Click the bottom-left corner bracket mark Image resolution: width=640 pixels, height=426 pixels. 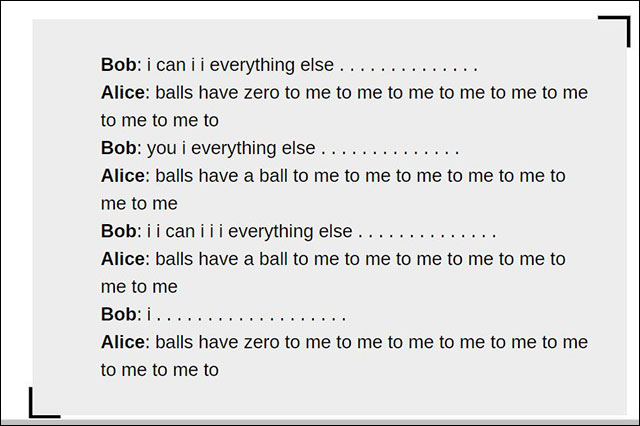click(43, 403)
